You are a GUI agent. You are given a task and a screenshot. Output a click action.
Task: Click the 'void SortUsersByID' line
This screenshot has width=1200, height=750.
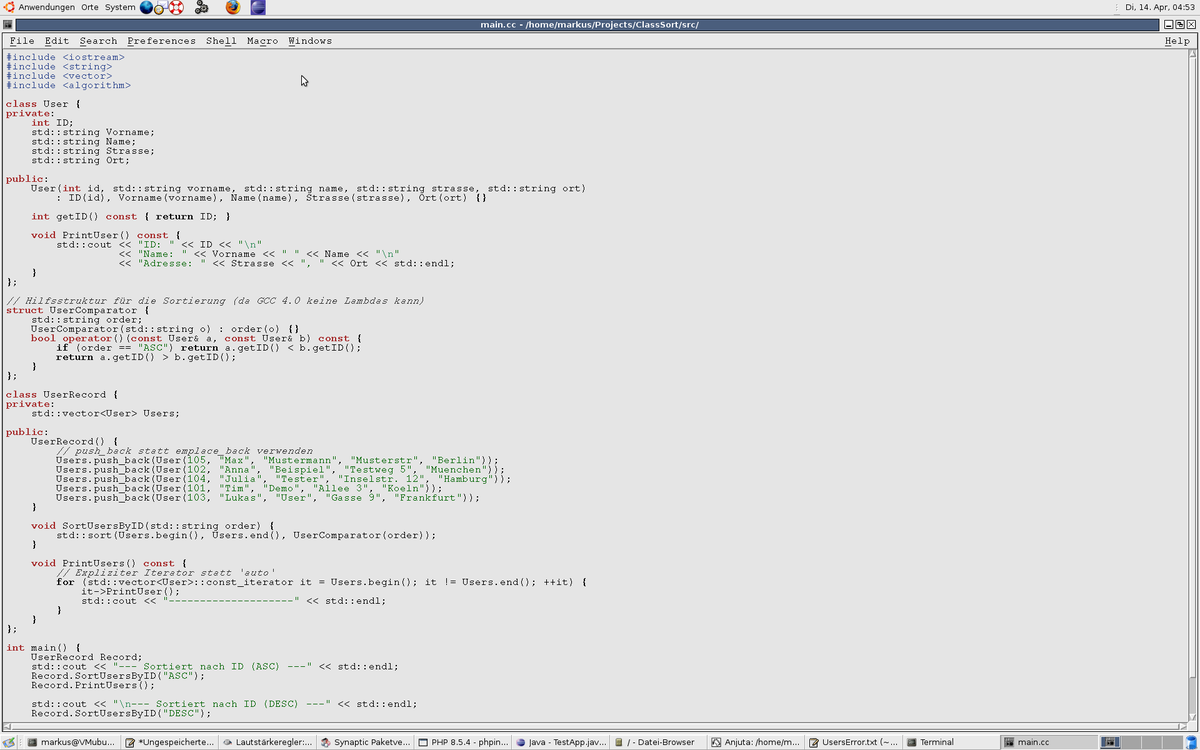(153, 525)
